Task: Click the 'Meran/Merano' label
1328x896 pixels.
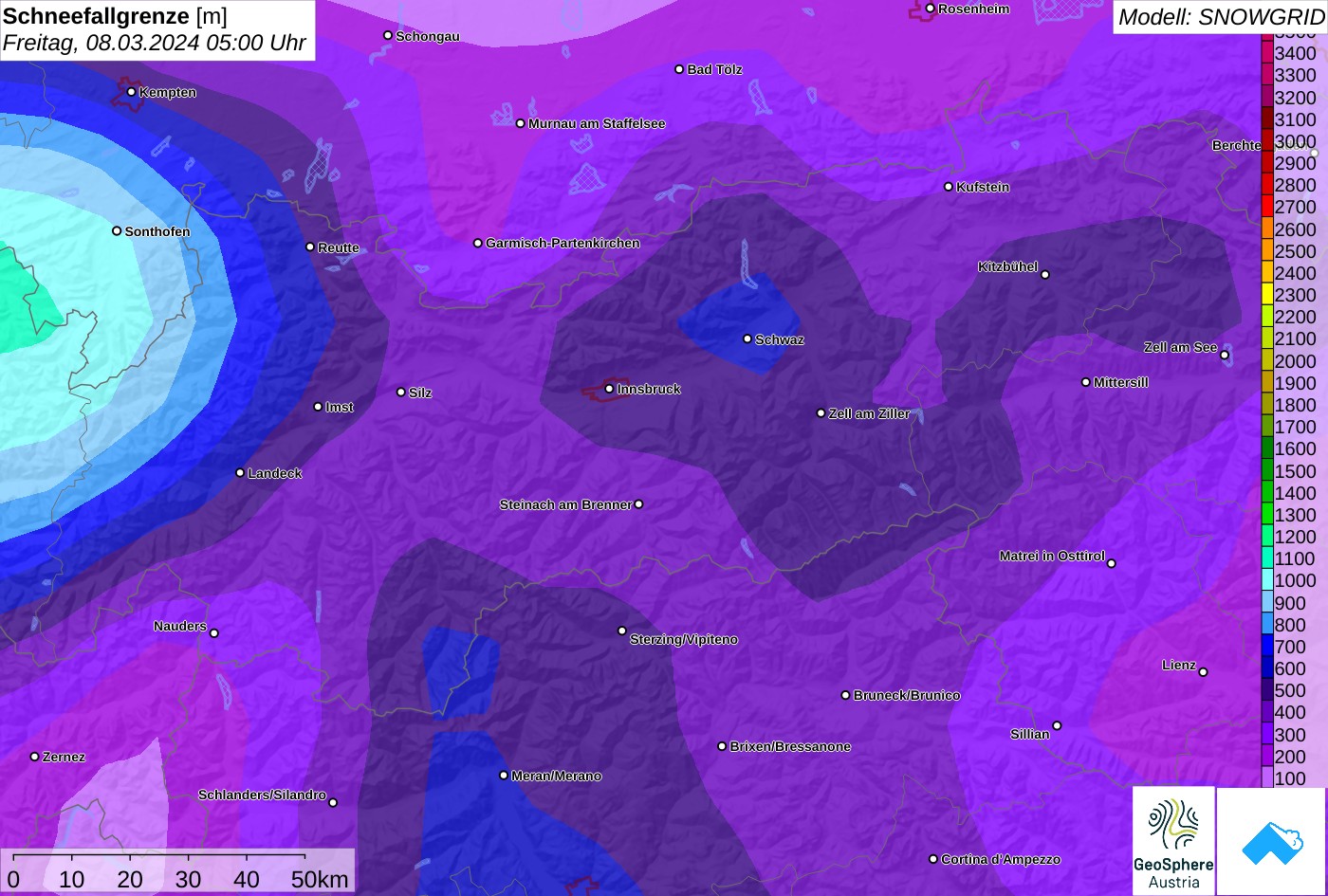Action: (x=557, y=776)
